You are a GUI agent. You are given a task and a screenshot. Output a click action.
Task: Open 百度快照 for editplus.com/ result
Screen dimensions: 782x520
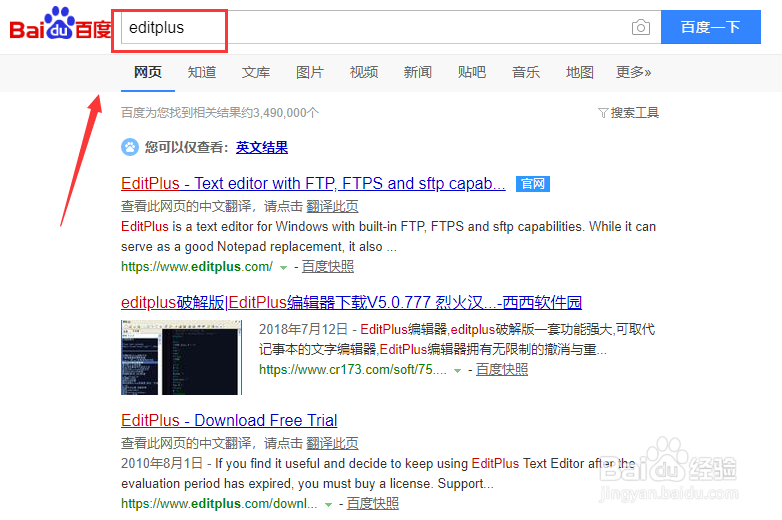328,267
